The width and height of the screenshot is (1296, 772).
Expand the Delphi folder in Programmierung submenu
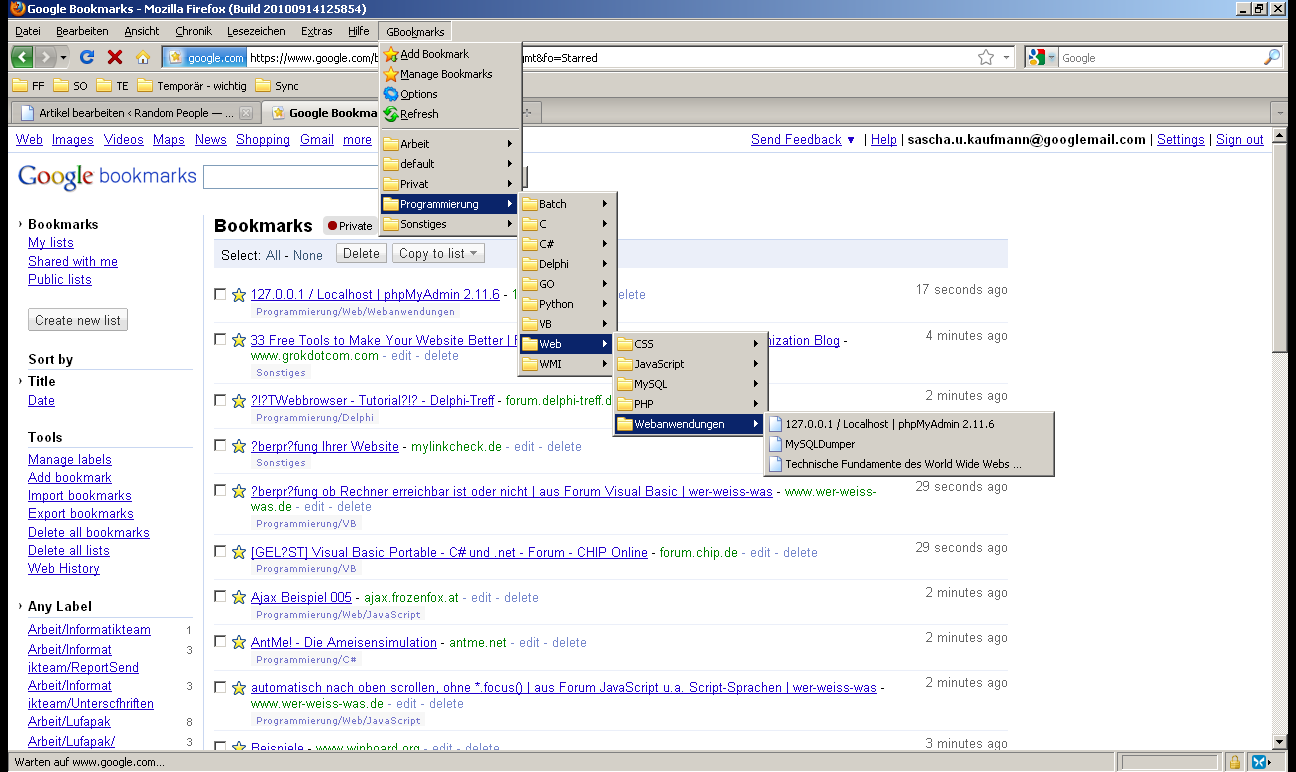(x=566, y=264)
